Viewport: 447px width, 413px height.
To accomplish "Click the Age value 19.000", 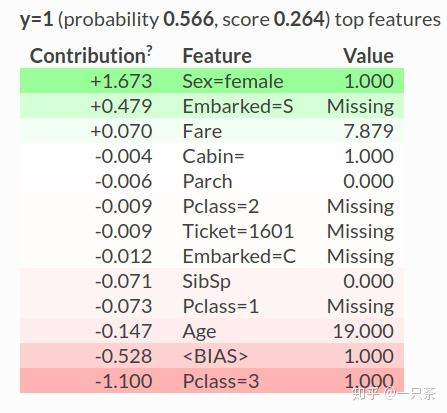I will tap(363, 331).
